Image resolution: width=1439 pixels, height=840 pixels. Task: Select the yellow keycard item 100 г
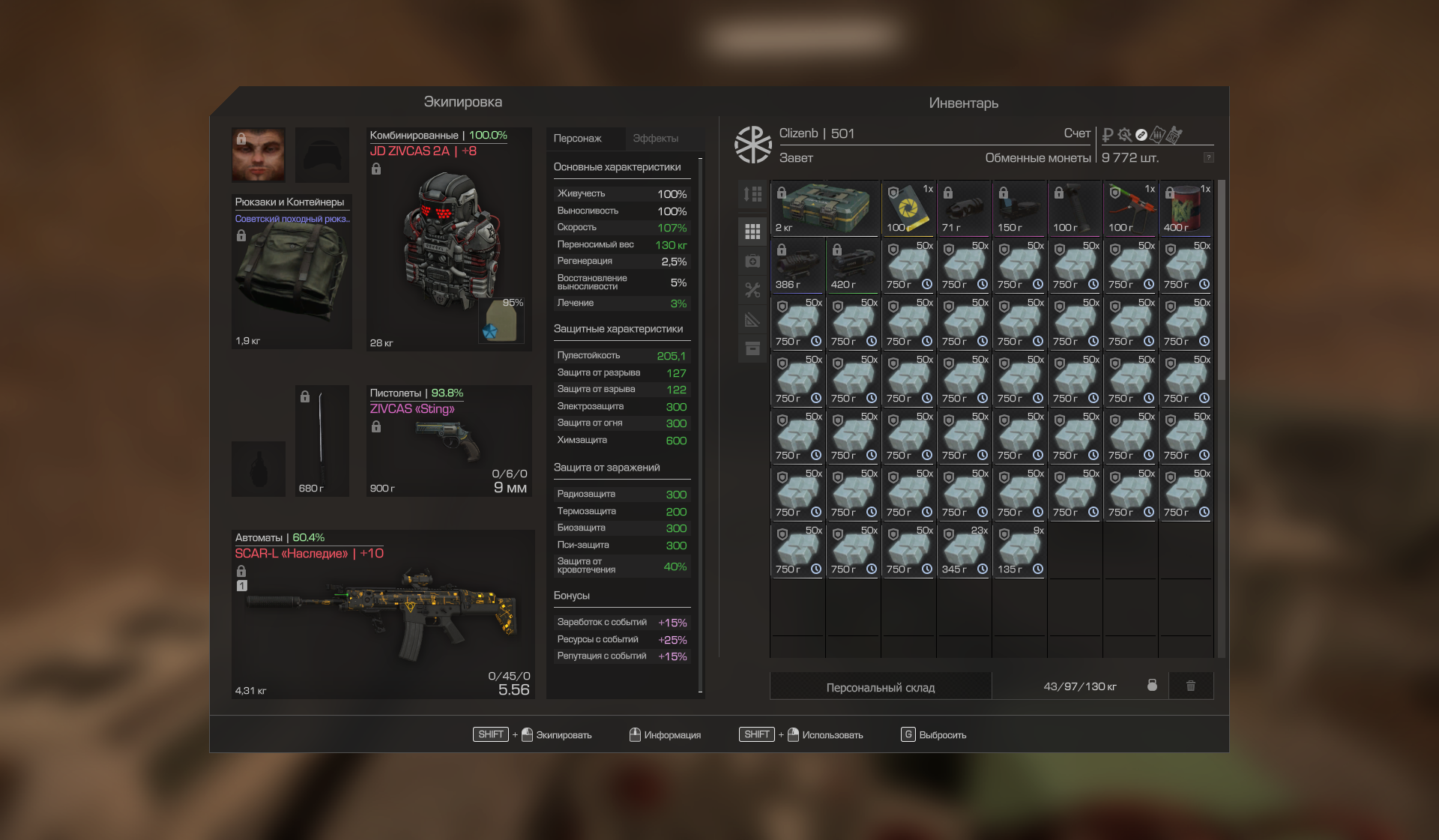point(908,208)
